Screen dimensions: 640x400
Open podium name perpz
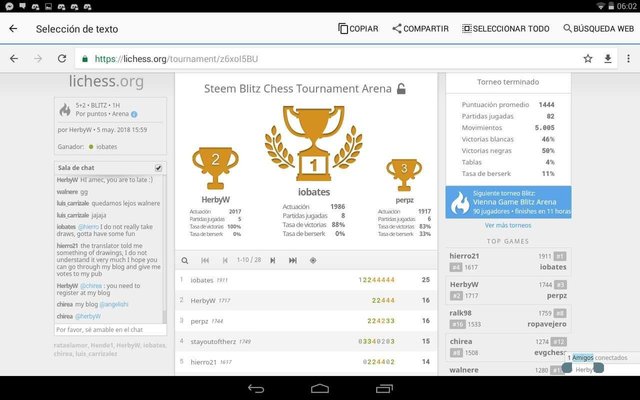pos(404,200)
